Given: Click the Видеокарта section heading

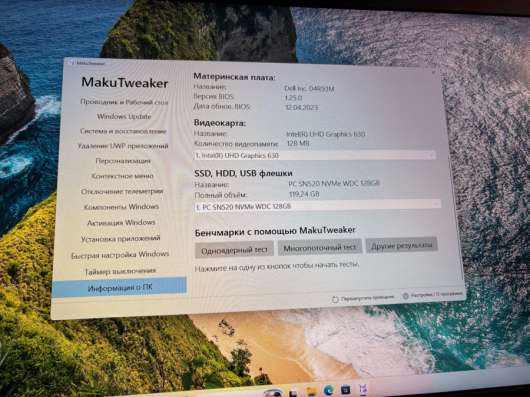Looking at the screenshot, I should click(220, 123).
